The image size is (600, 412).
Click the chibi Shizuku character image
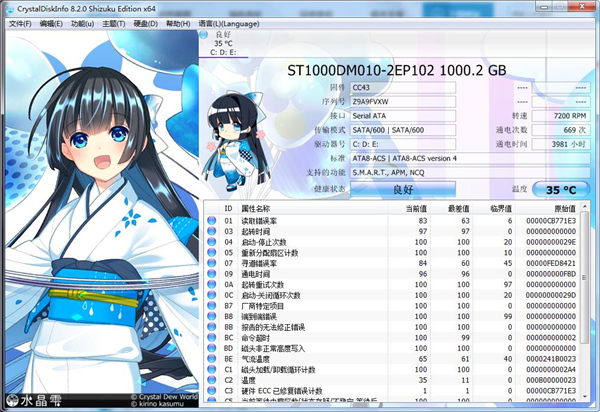tap(234, 142)
